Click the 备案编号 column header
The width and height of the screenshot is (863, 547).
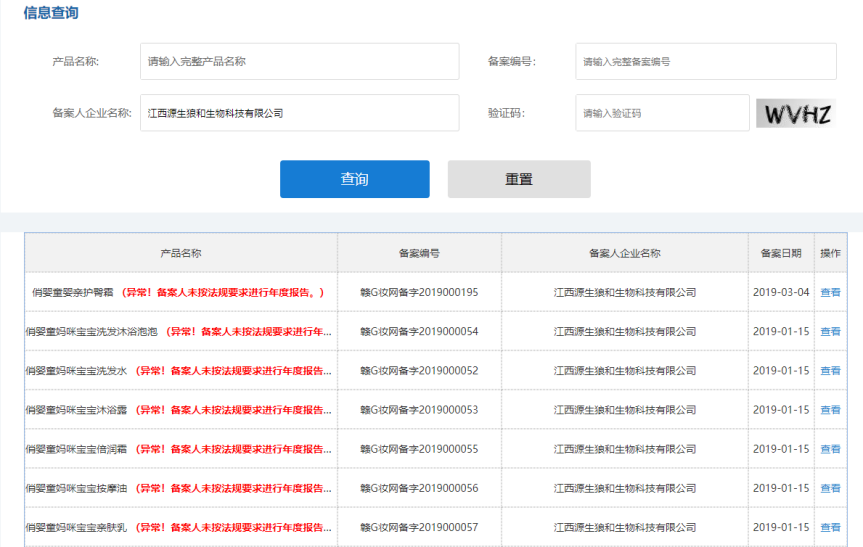(x=419, y=253)
